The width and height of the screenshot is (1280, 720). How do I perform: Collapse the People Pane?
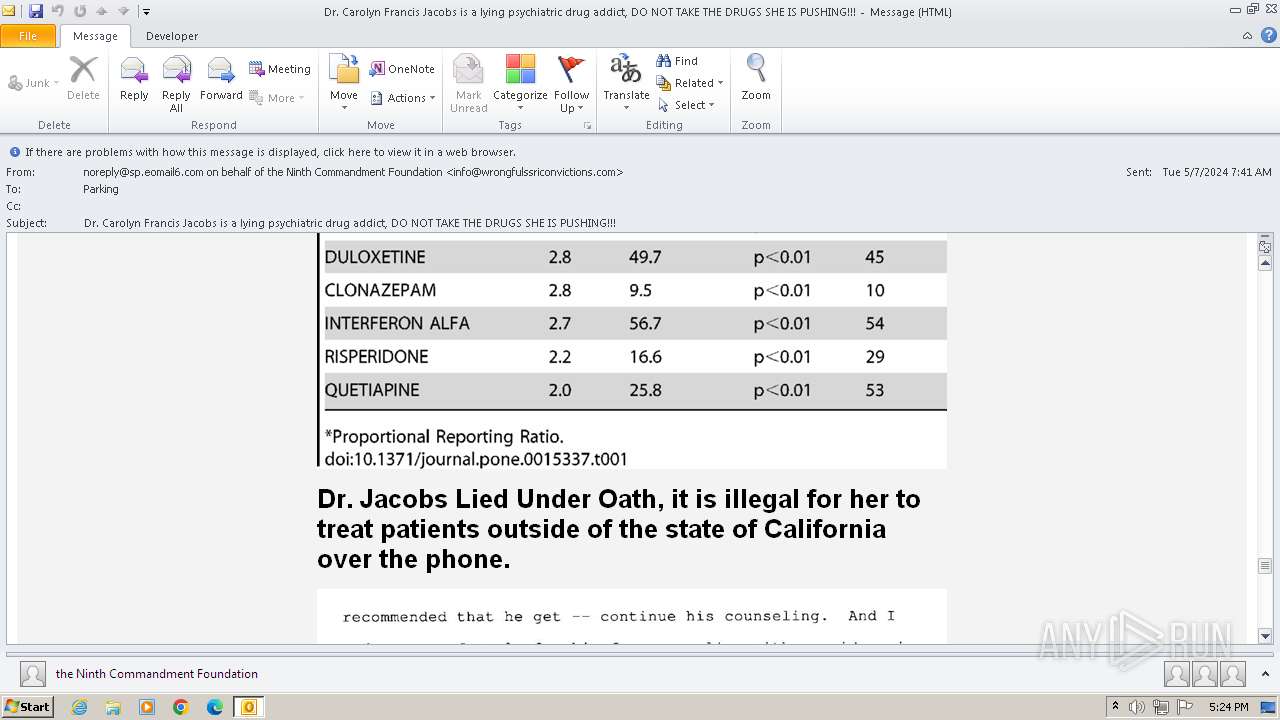[x=1267, y=674]
